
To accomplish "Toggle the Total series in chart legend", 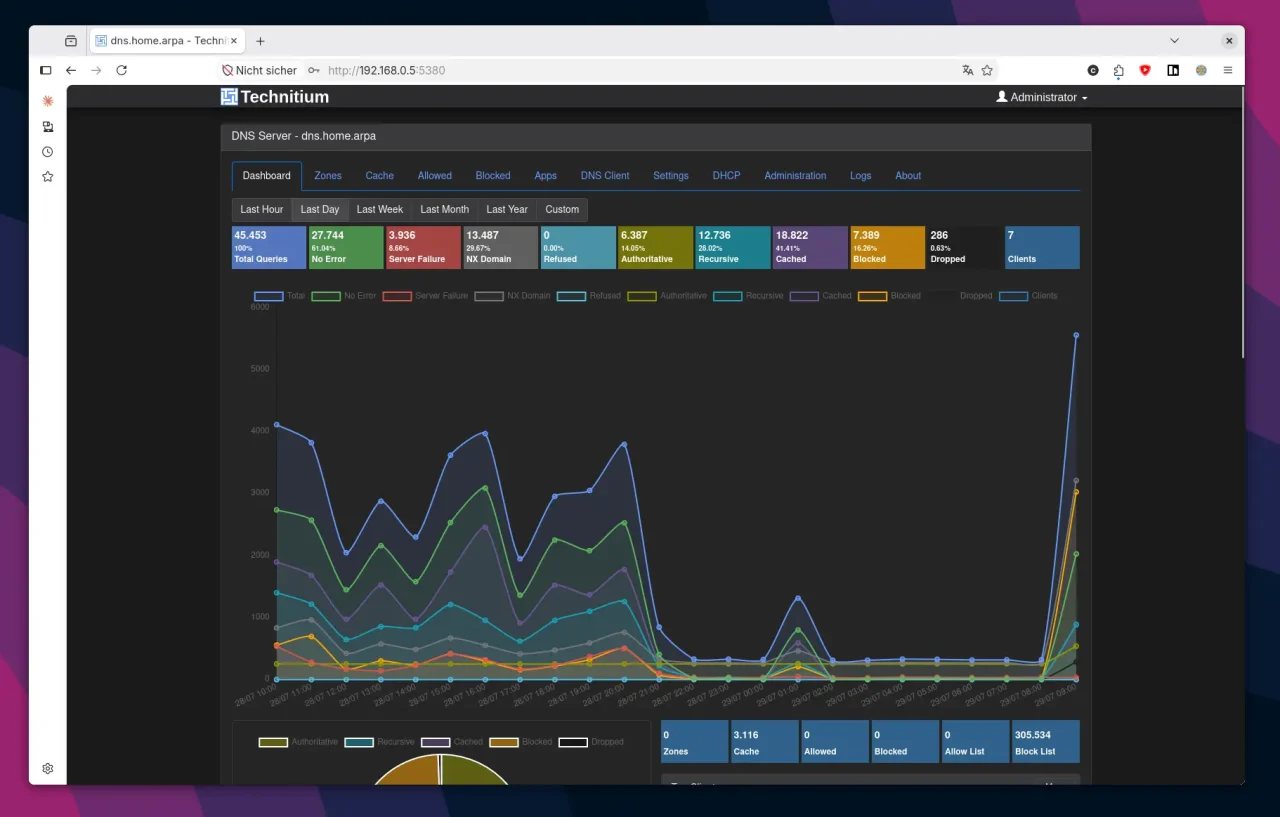I will (x=280, y=296).
